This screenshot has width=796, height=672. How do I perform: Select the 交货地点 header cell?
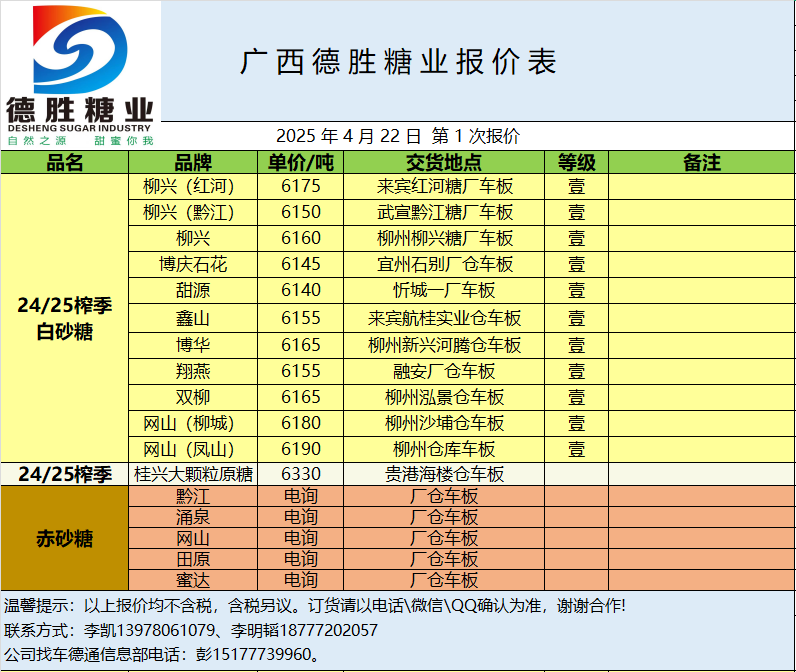444,163
